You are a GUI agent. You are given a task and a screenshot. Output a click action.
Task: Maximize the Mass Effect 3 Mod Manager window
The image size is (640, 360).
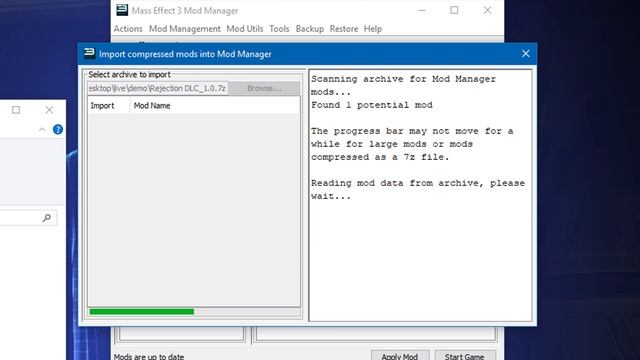[x=454, y=10]
